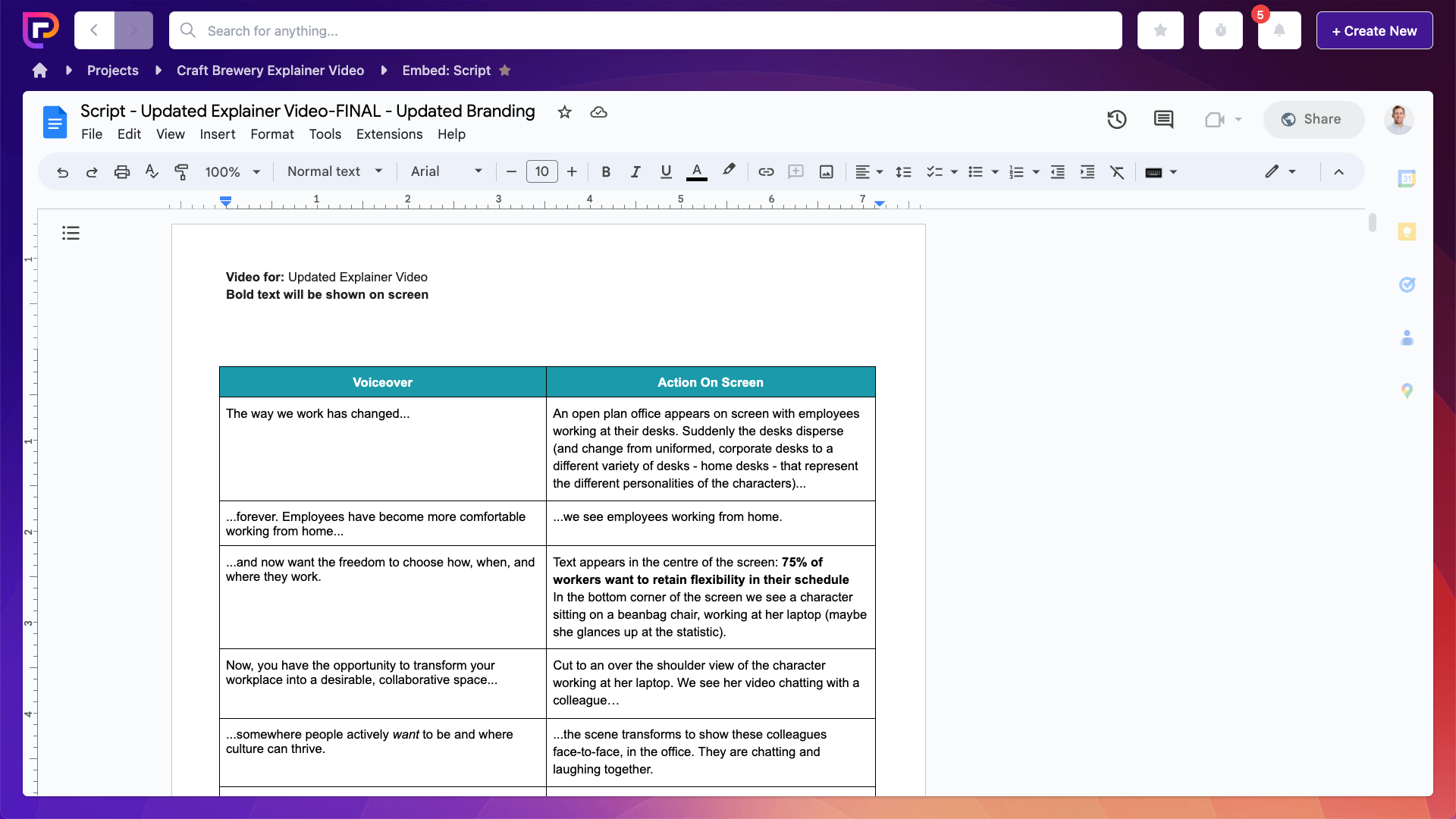Screen dimensions: 1456x819
Task: Open version history
Action: [x=1116, y=119]
